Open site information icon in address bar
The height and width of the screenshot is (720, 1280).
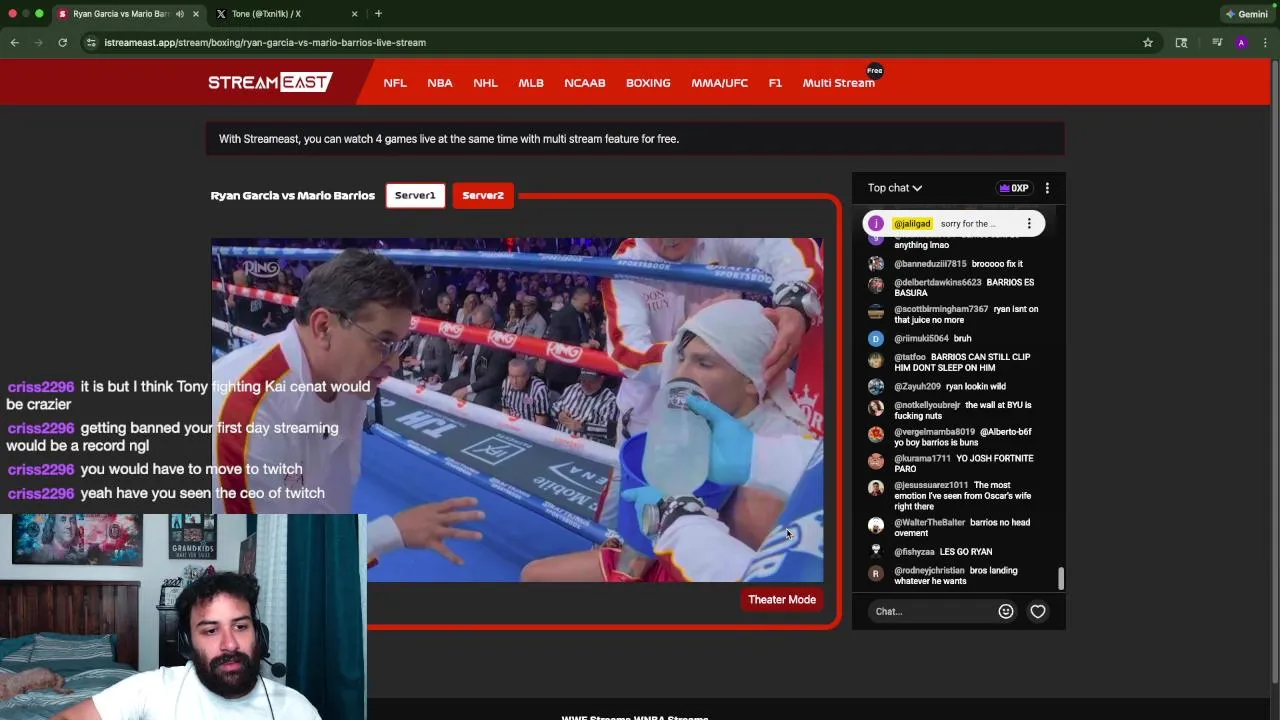pos(92,42)
